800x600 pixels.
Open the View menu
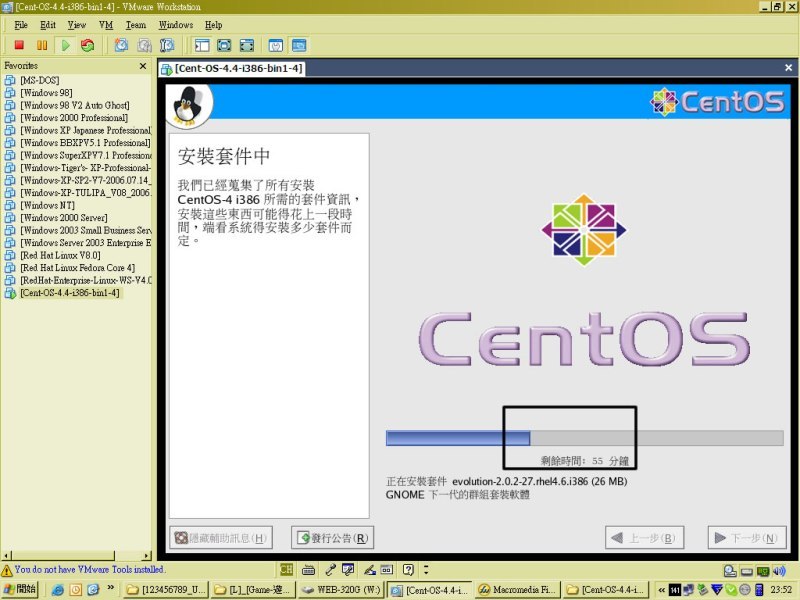(x=77, y=25)
